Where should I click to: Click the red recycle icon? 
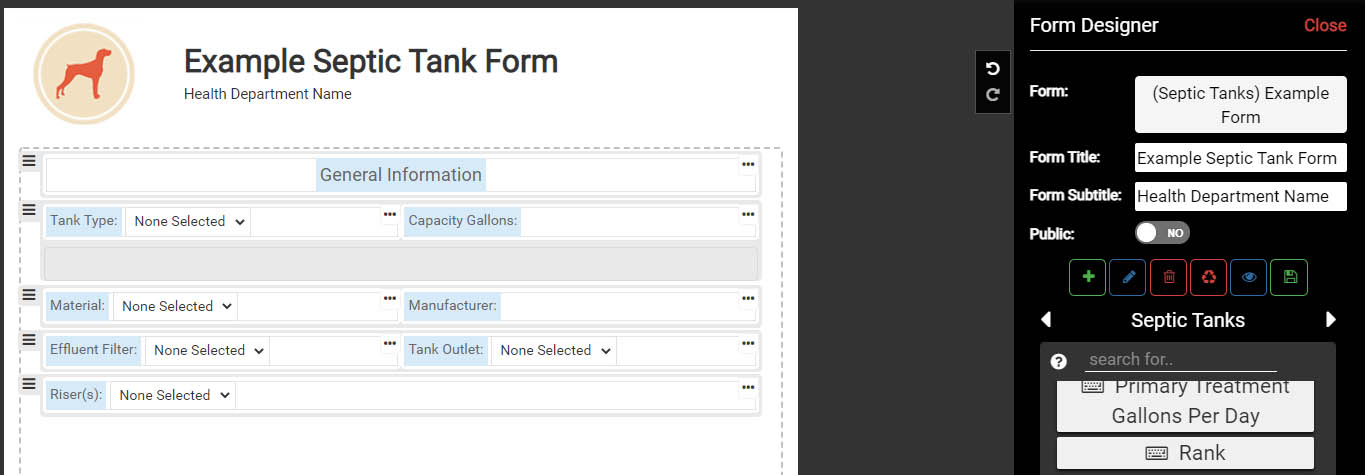tap(1208, 277)
